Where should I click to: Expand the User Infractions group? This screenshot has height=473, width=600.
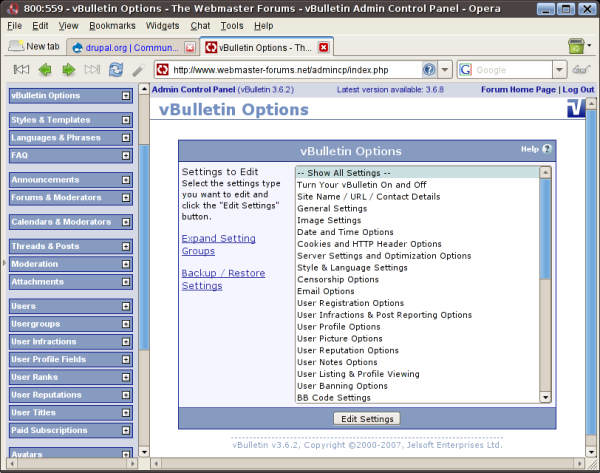[x=126, y=342]
